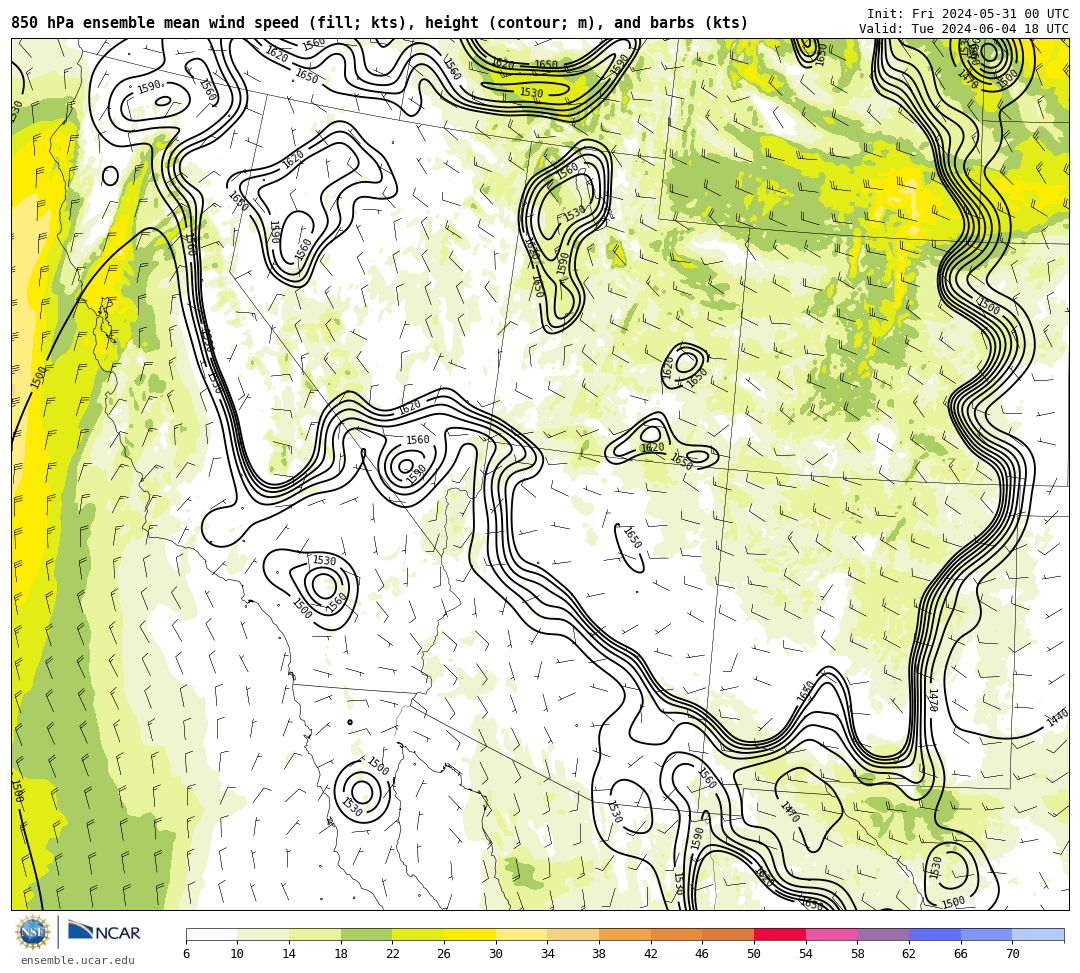Click the 1440 contour label on the map
The width and height of the screenshot is (1080, 973).
coord(1057,718)
